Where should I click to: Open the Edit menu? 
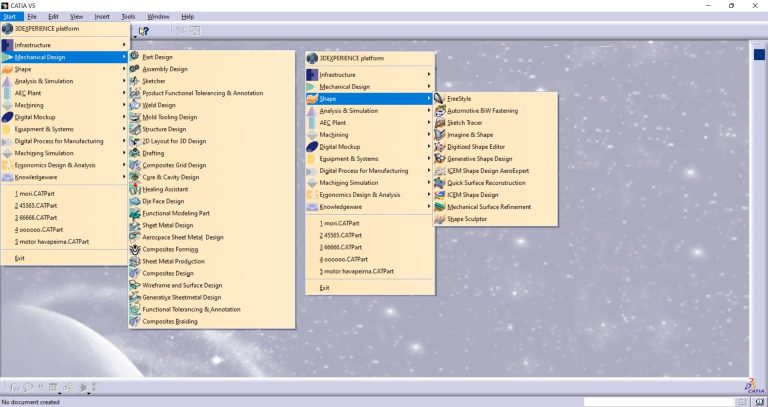pyautogui.click(x=53, y=16)
